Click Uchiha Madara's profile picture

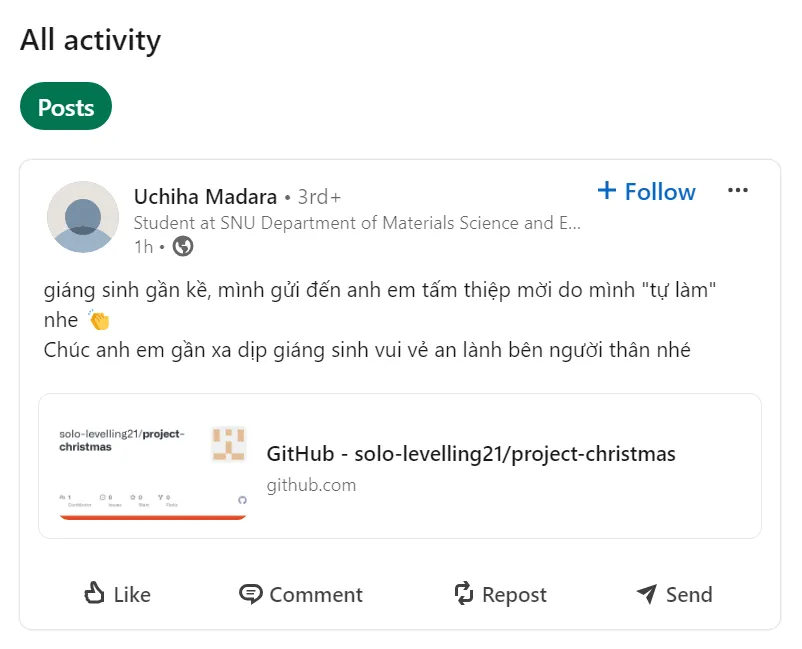[83, 216]
